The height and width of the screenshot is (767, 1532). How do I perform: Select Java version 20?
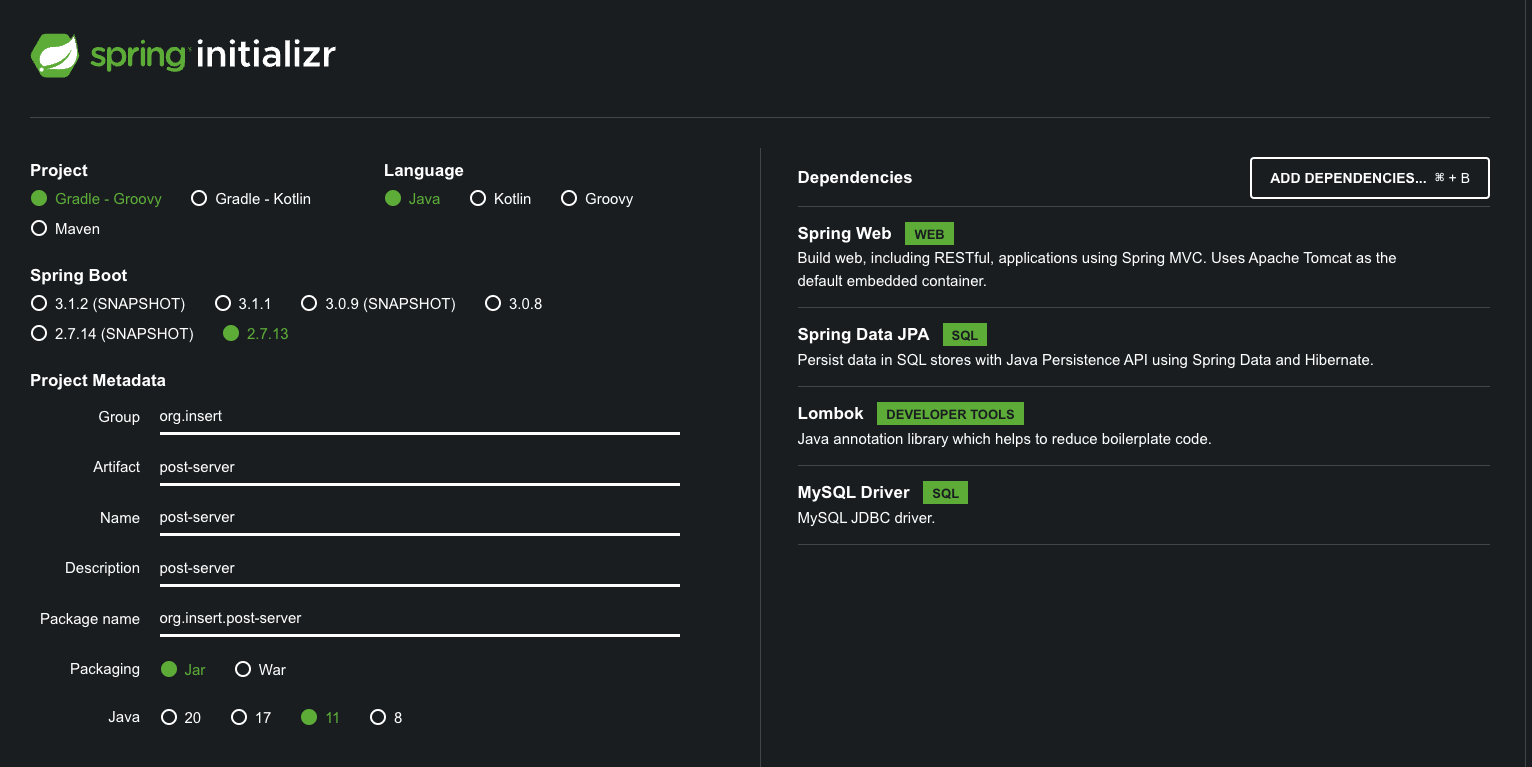[181, 718]
